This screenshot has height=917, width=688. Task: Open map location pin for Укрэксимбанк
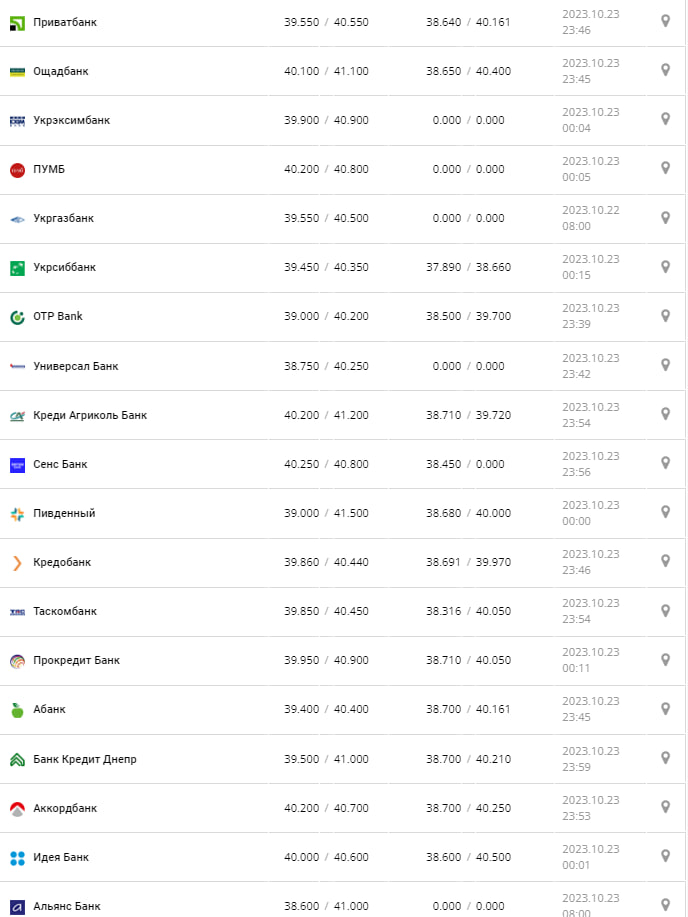click(665, 119)
